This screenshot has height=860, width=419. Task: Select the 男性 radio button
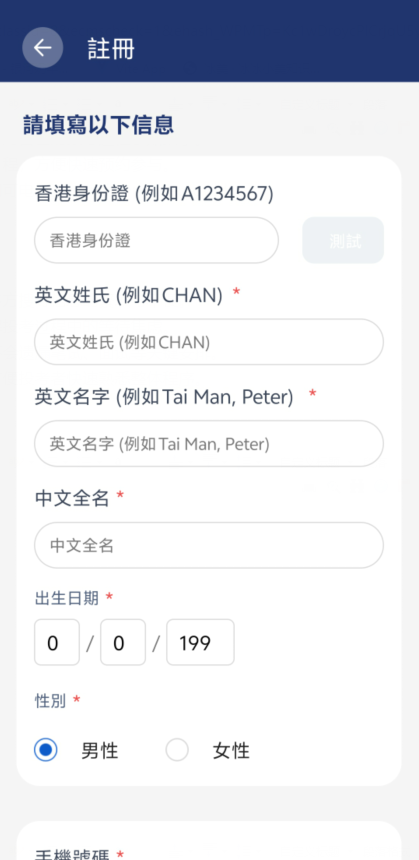pos(46,750)
